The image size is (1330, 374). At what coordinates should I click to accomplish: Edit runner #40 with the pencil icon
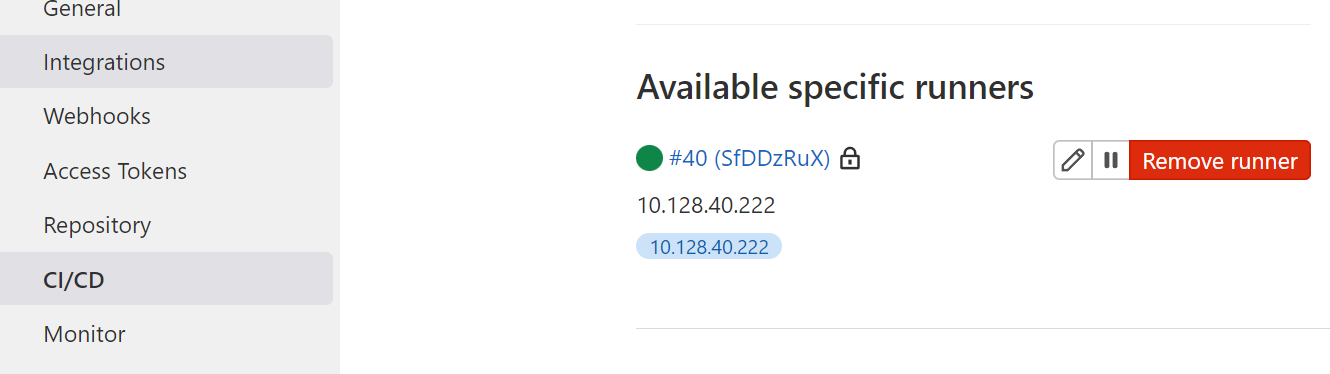point(1073,160)
